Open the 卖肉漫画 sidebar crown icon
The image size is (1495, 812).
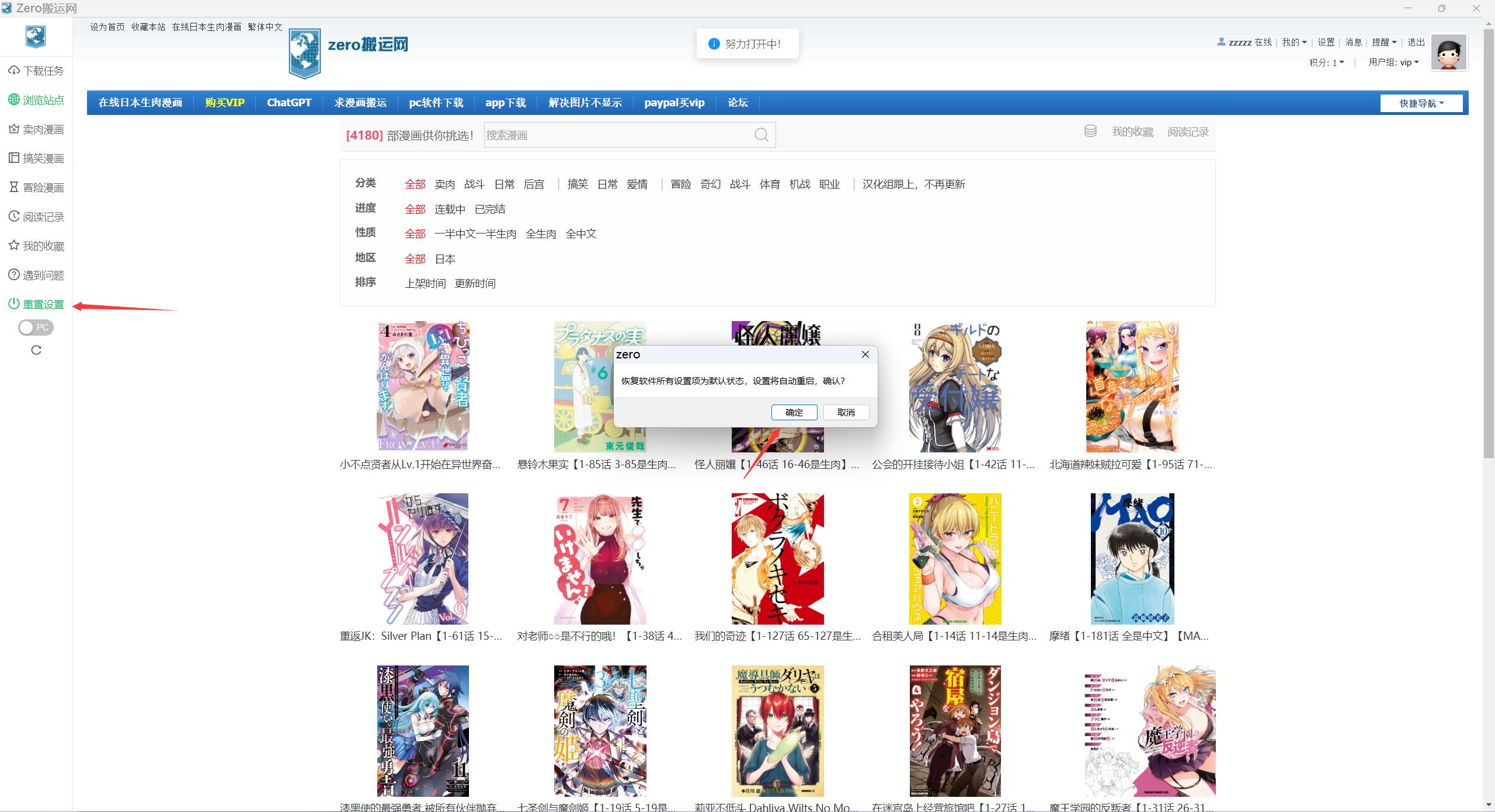tap(14, 129)
